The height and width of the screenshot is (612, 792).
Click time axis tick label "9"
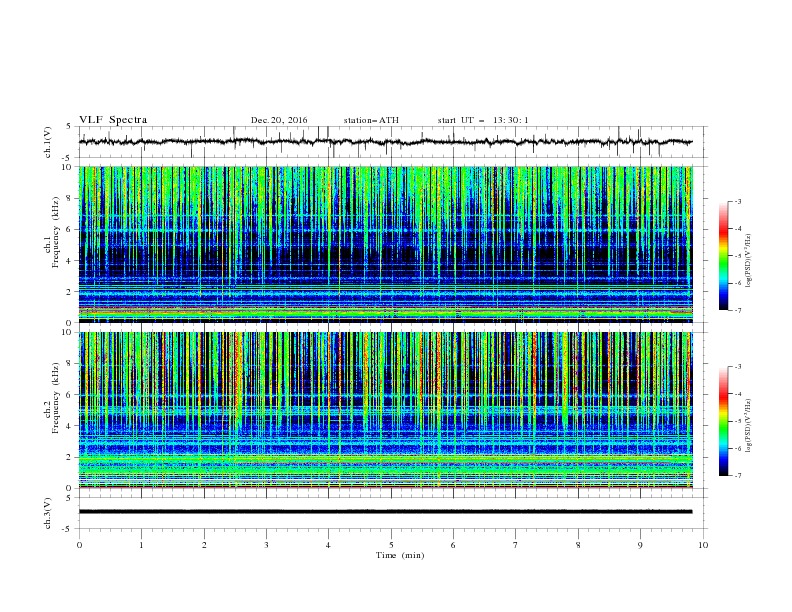[x=640, y=545]
